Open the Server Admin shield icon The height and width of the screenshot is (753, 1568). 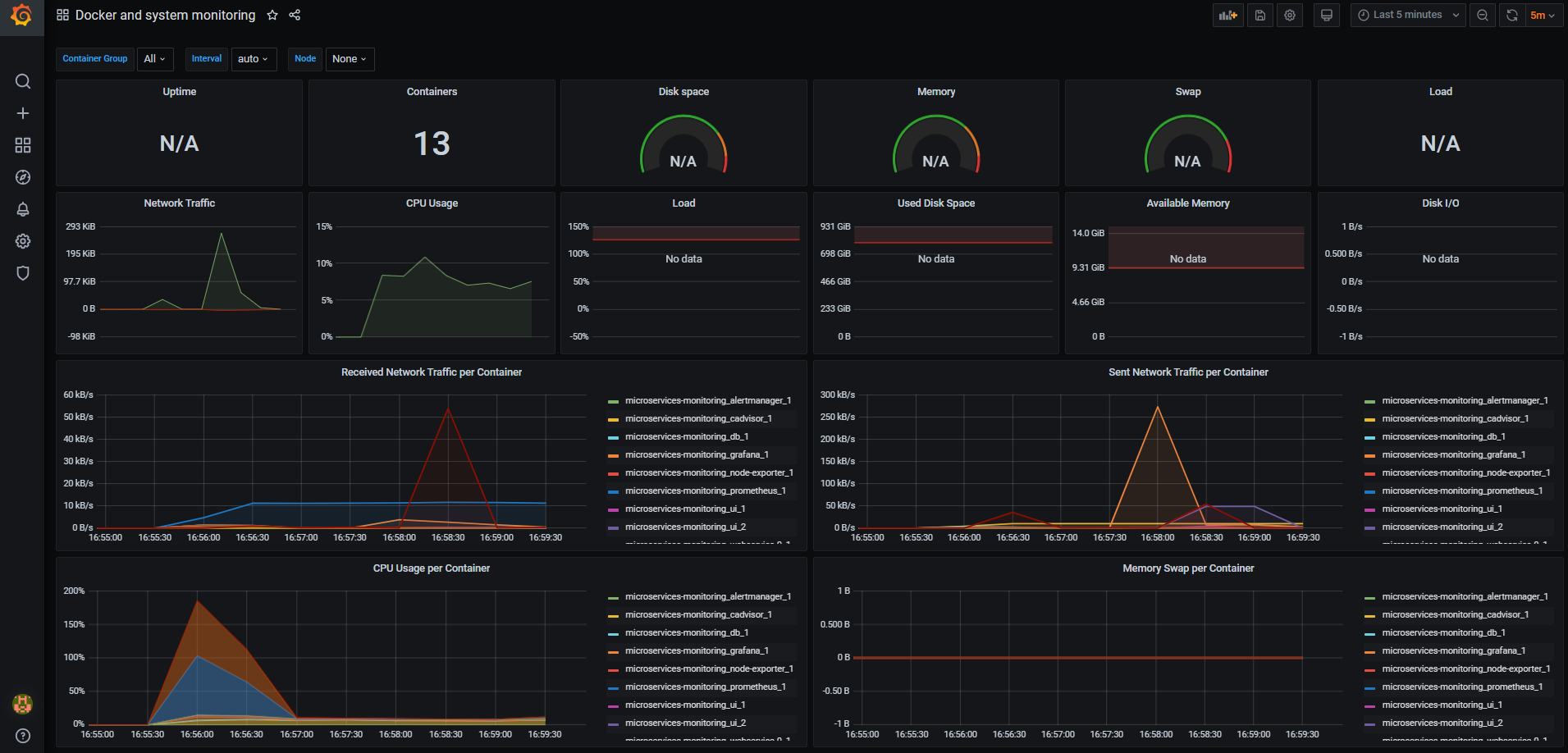tap(23, 273)
